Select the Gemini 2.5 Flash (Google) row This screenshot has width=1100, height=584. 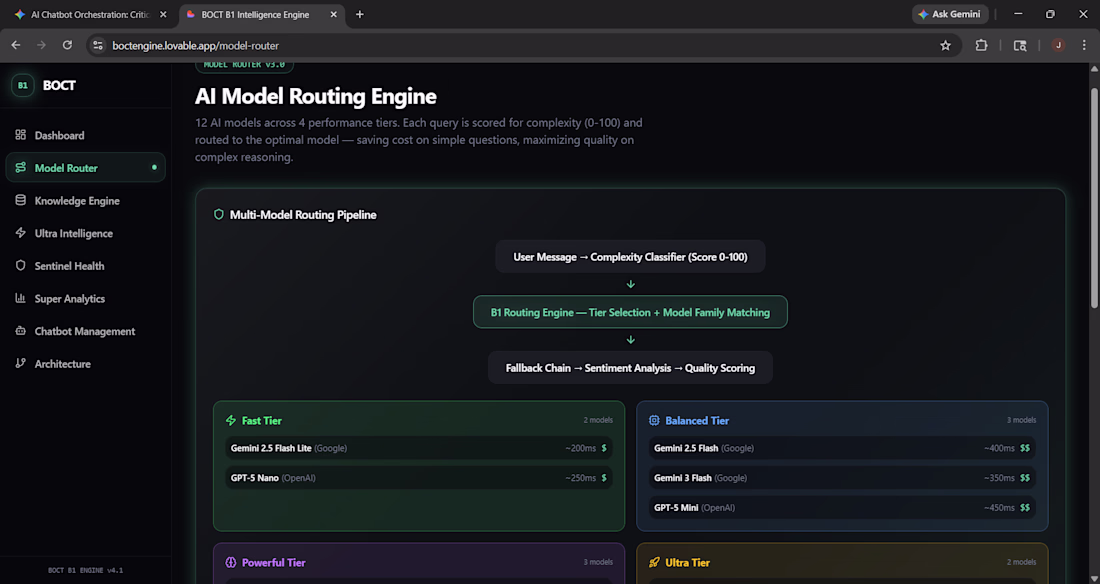(842, 448)
